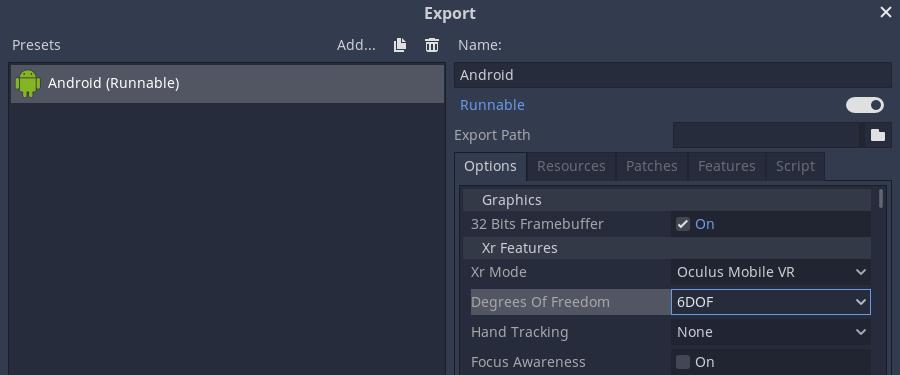Screen dimensions: 900x375
Task: Click the preset Name input field
Action: [x=673, y=75]
